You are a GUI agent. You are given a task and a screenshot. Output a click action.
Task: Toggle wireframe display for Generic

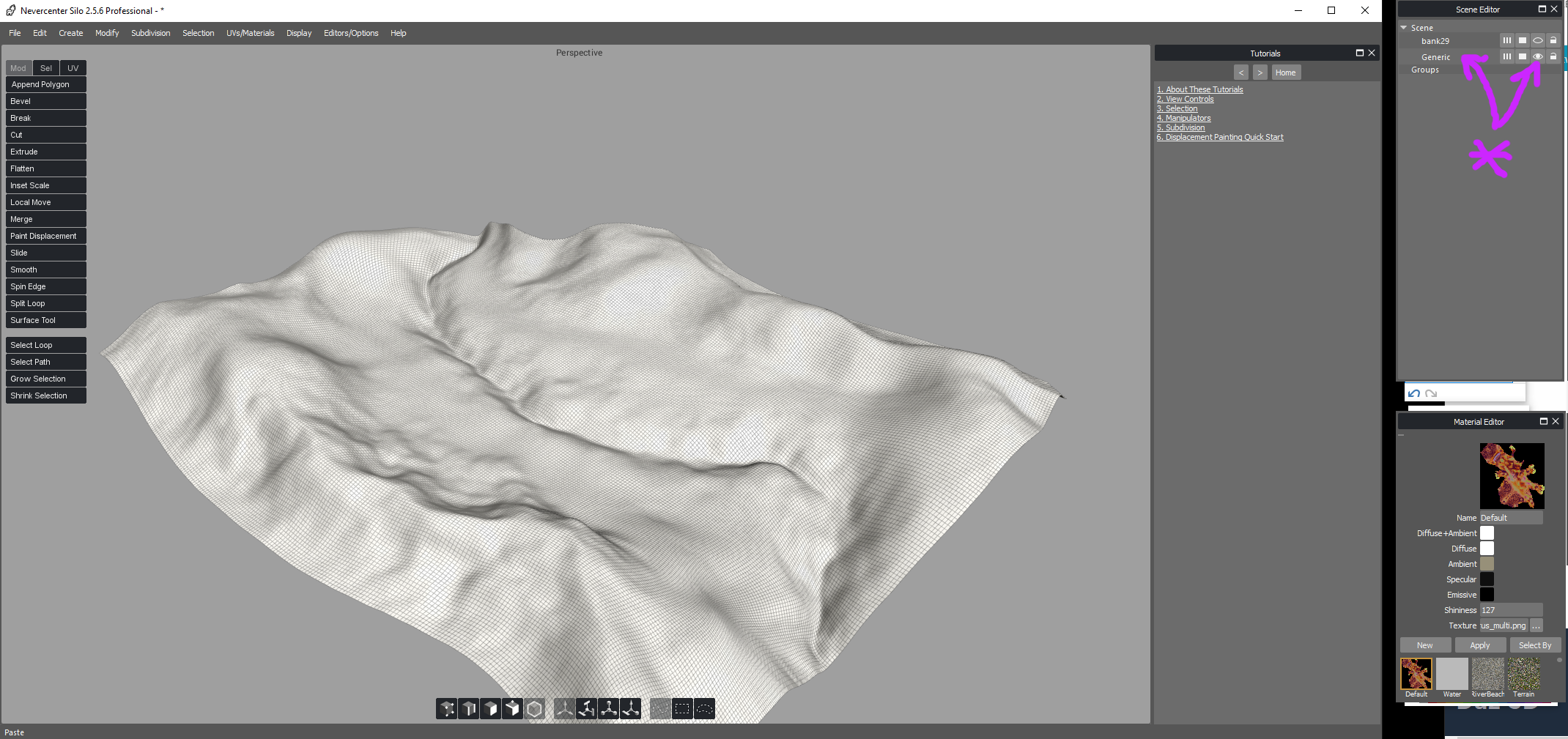(x=1507, y=57)
